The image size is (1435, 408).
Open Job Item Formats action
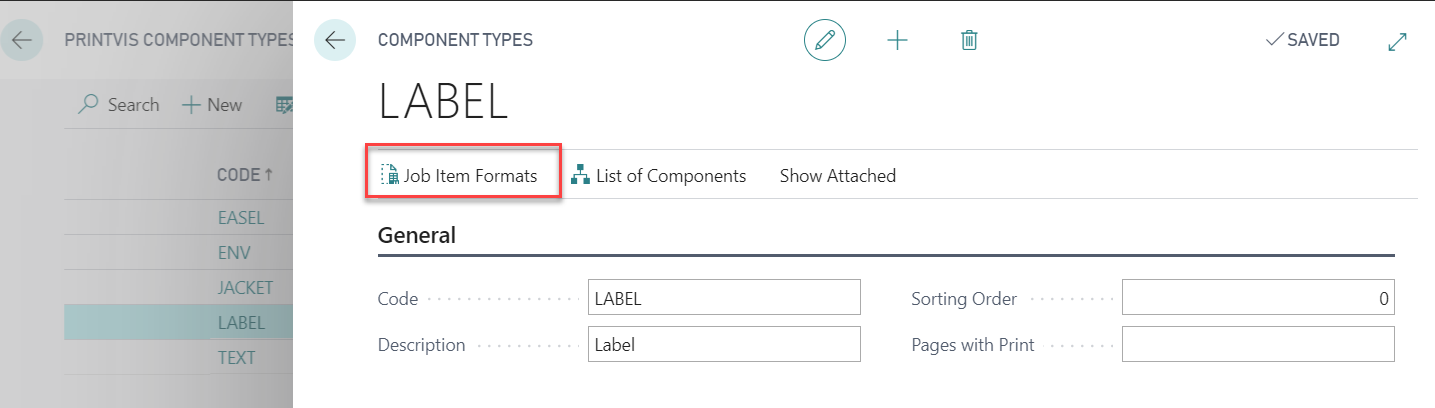(x=460, y=176)
